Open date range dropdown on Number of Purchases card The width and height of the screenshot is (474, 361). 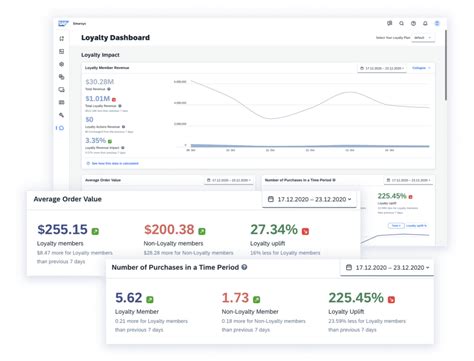point(387,268)
